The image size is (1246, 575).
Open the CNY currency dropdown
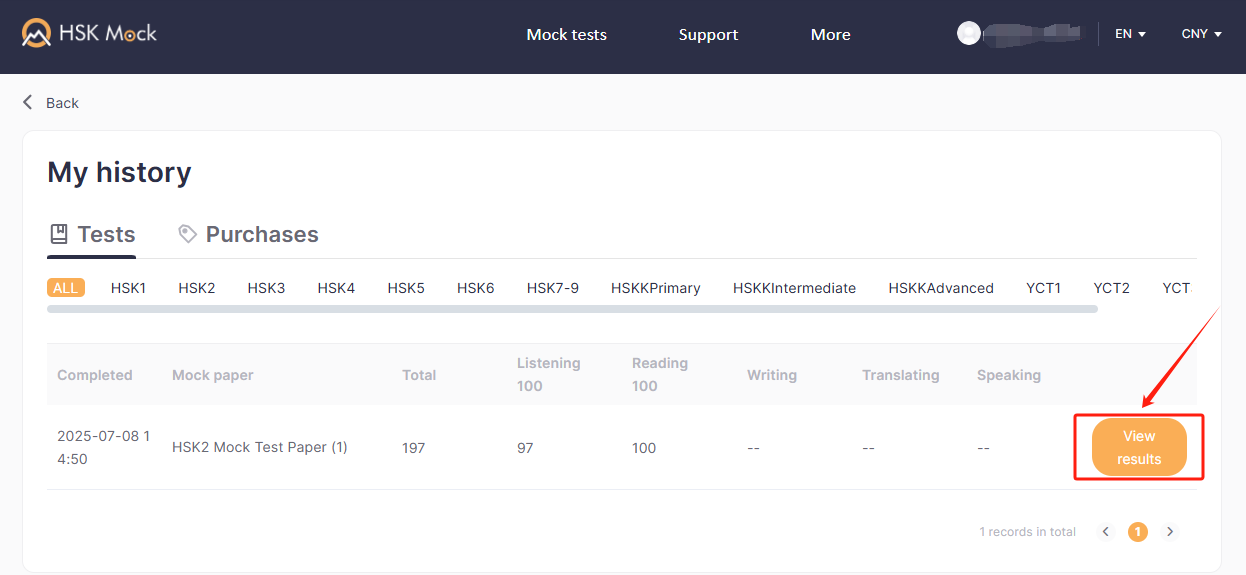pyautogui.click(x=1201, y=34)
